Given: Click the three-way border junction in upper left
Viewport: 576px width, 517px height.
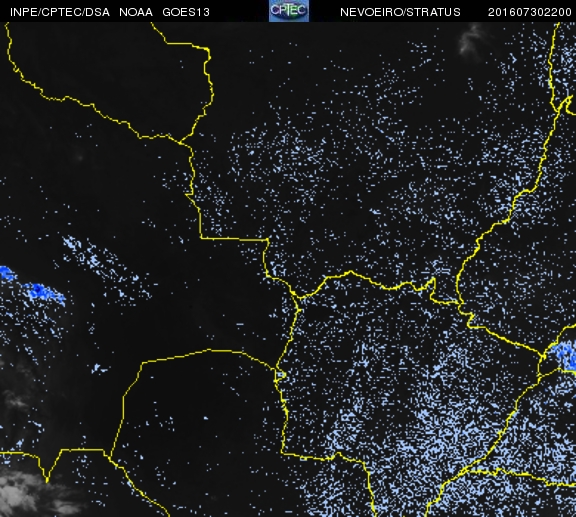Looking at the screenshot, I should point(180,142).
